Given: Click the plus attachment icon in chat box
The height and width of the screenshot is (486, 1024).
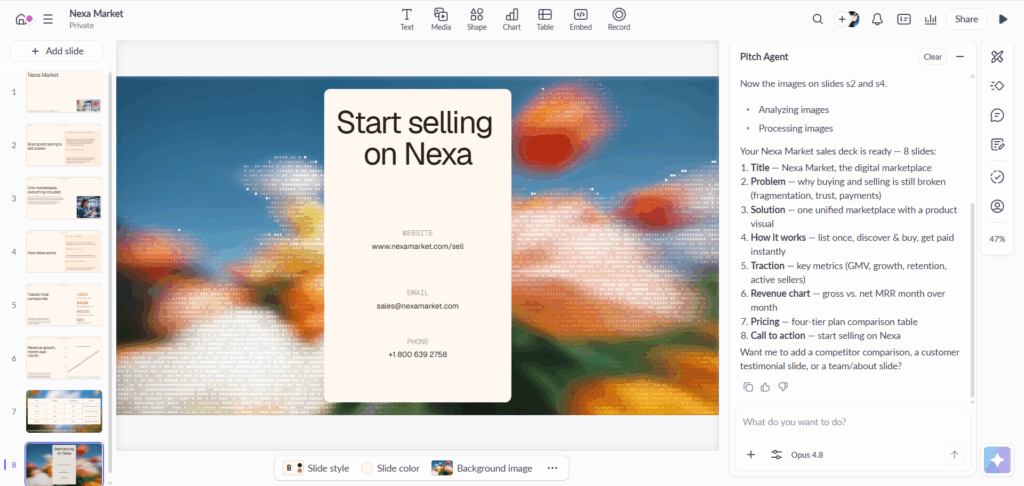Looking at the screenshot, I should pyautogui.click(x=751, y=455).
